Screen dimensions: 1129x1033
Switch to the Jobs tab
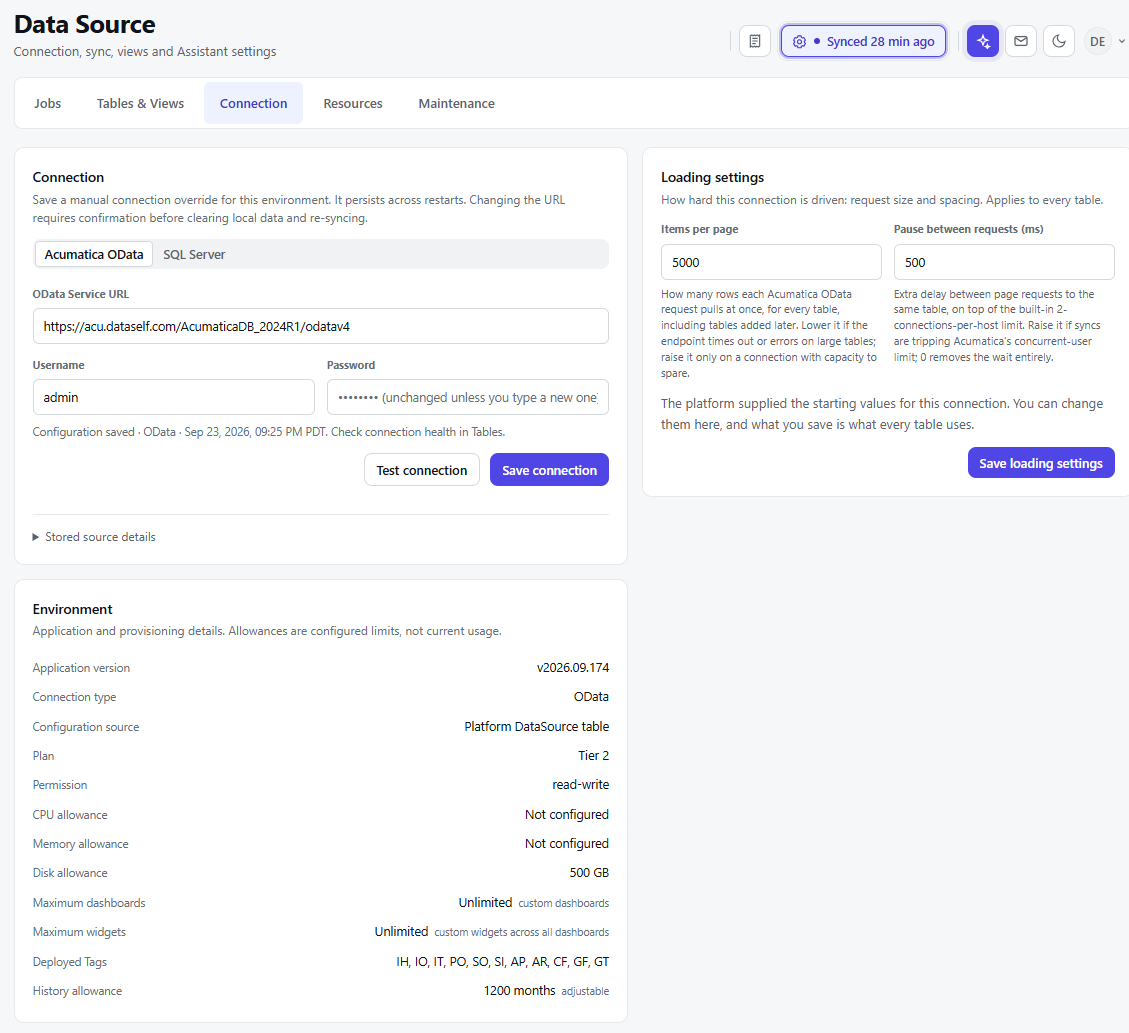pos(48,103)
